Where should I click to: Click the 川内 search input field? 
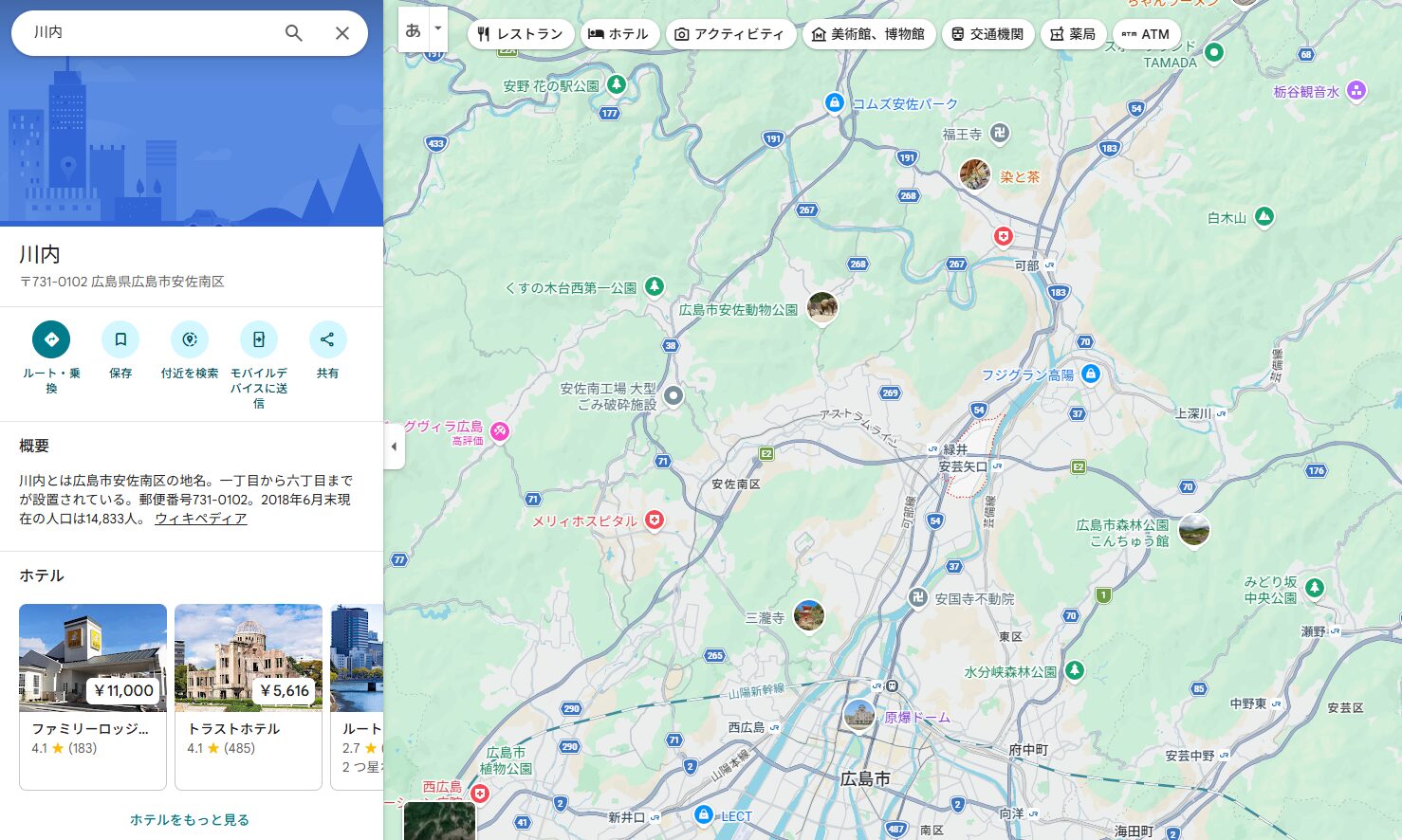152,33
